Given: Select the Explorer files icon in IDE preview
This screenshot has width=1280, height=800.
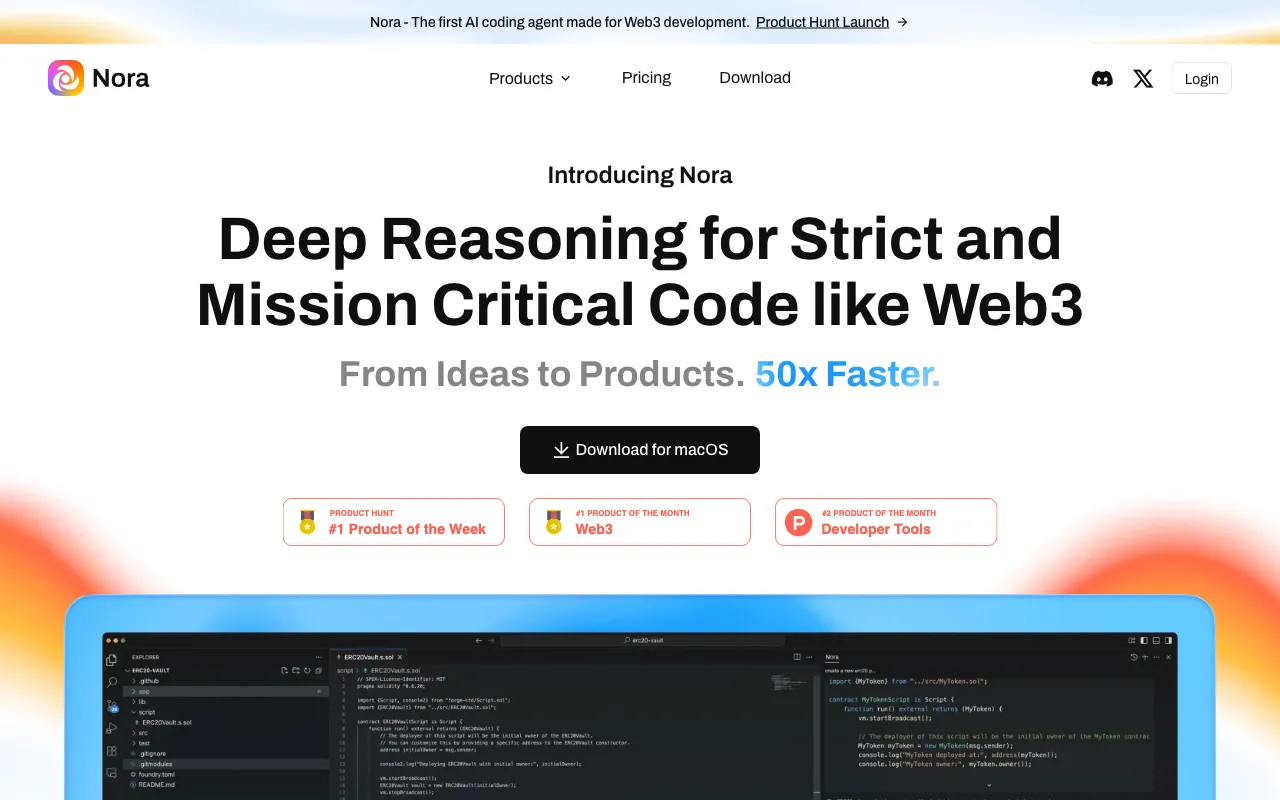Looking at the screenshot, I should click(x=111, y=660).
